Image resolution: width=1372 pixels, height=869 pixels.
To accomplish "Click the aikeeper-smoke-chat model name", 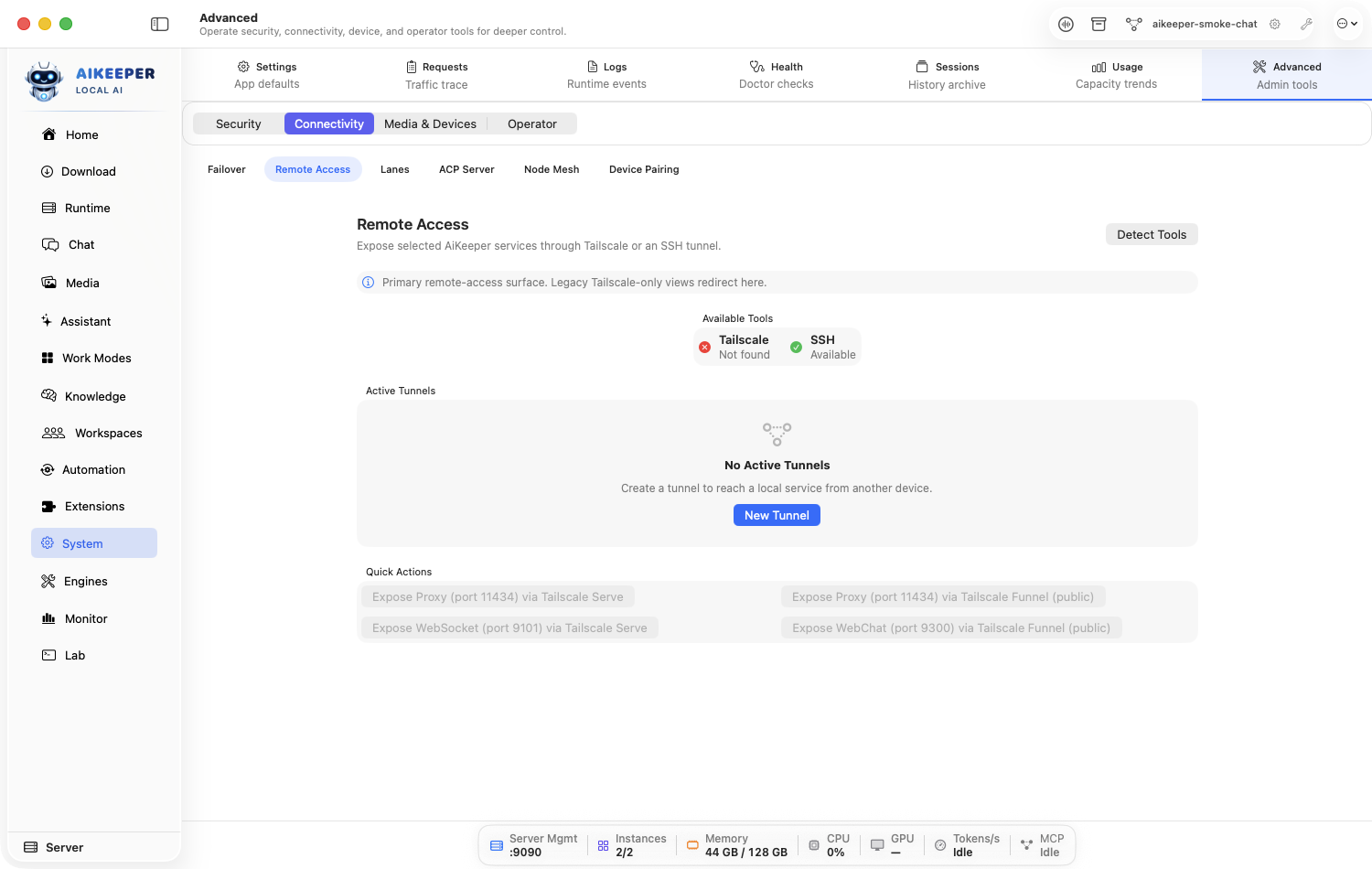I will (x=1205, y=24).
